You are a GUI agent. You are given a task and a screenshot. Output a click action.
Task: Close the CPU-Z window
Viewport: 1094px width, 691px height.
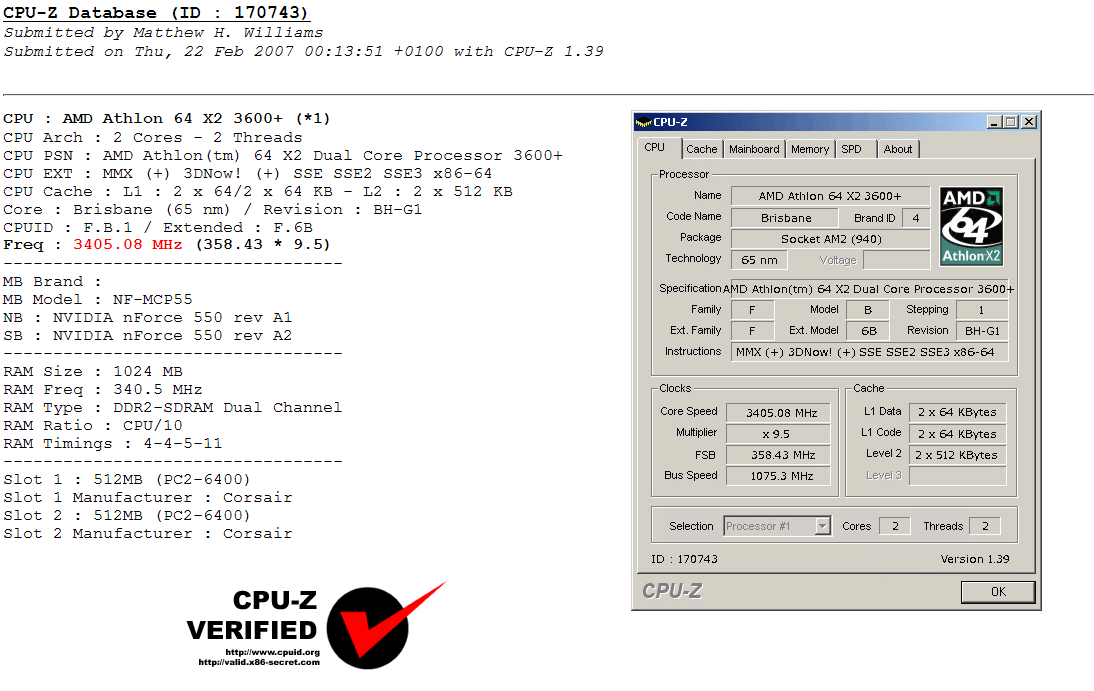click(1028, 122)
